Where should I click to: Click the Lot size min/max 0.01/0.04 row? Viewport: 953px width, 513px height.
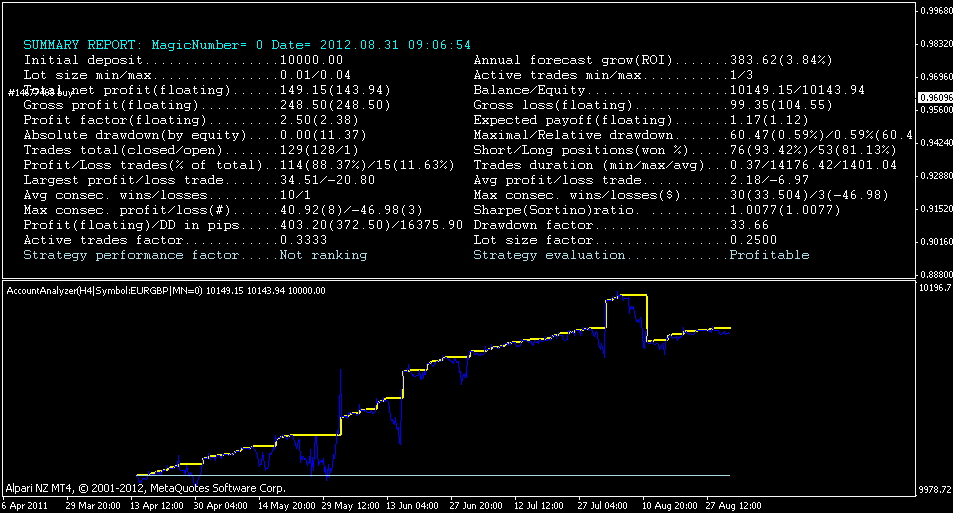pyautogui.click(x=187, y=75)
